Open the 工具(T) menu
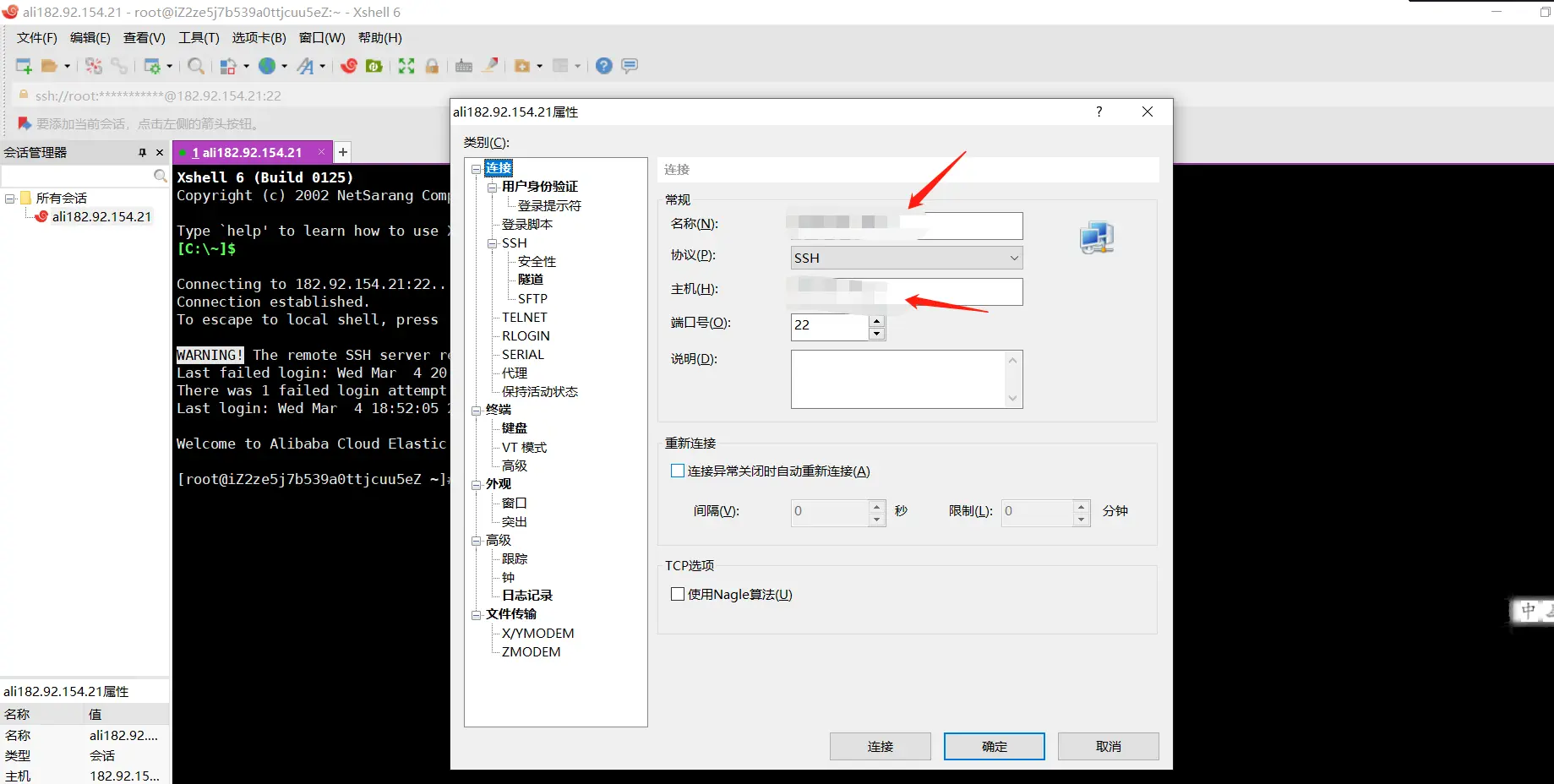This screenshot has width=1554, height=784. coord(199,38)
